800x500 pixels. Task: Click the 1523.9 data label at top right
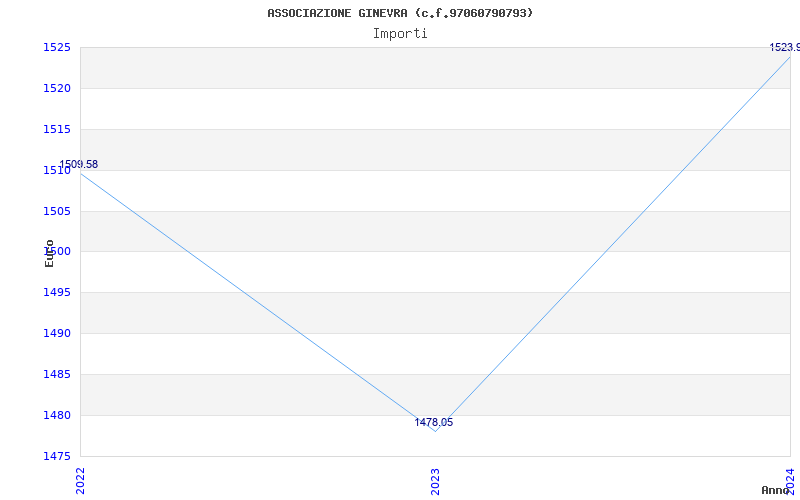(784, 47)
